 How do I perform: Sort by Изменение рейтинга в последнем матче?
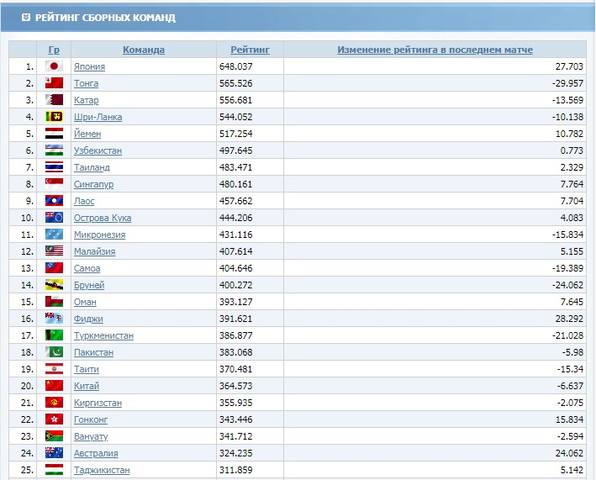coord(435,50)
